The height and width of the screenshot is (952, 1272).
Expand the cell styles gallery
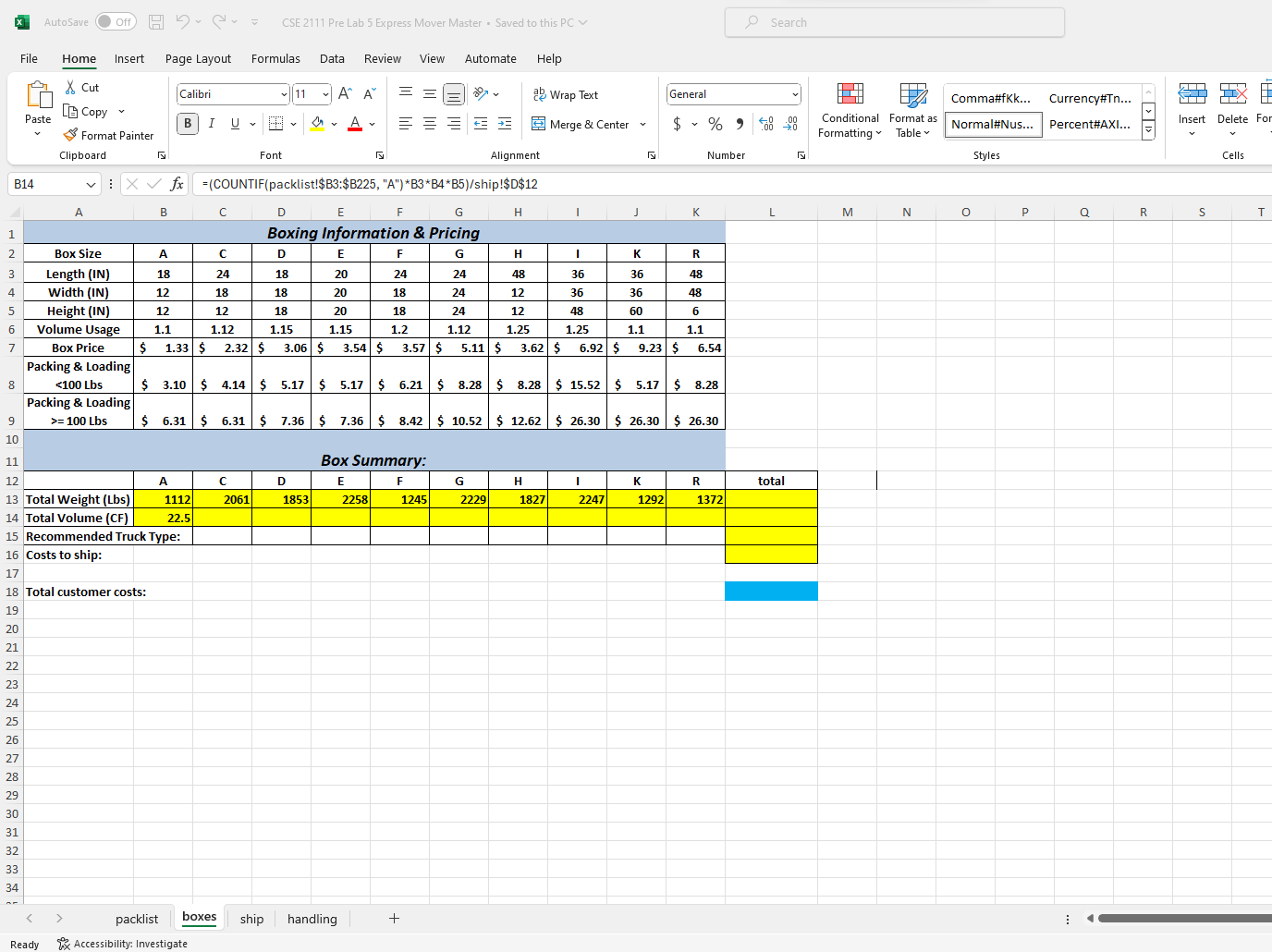(1148, 131)
